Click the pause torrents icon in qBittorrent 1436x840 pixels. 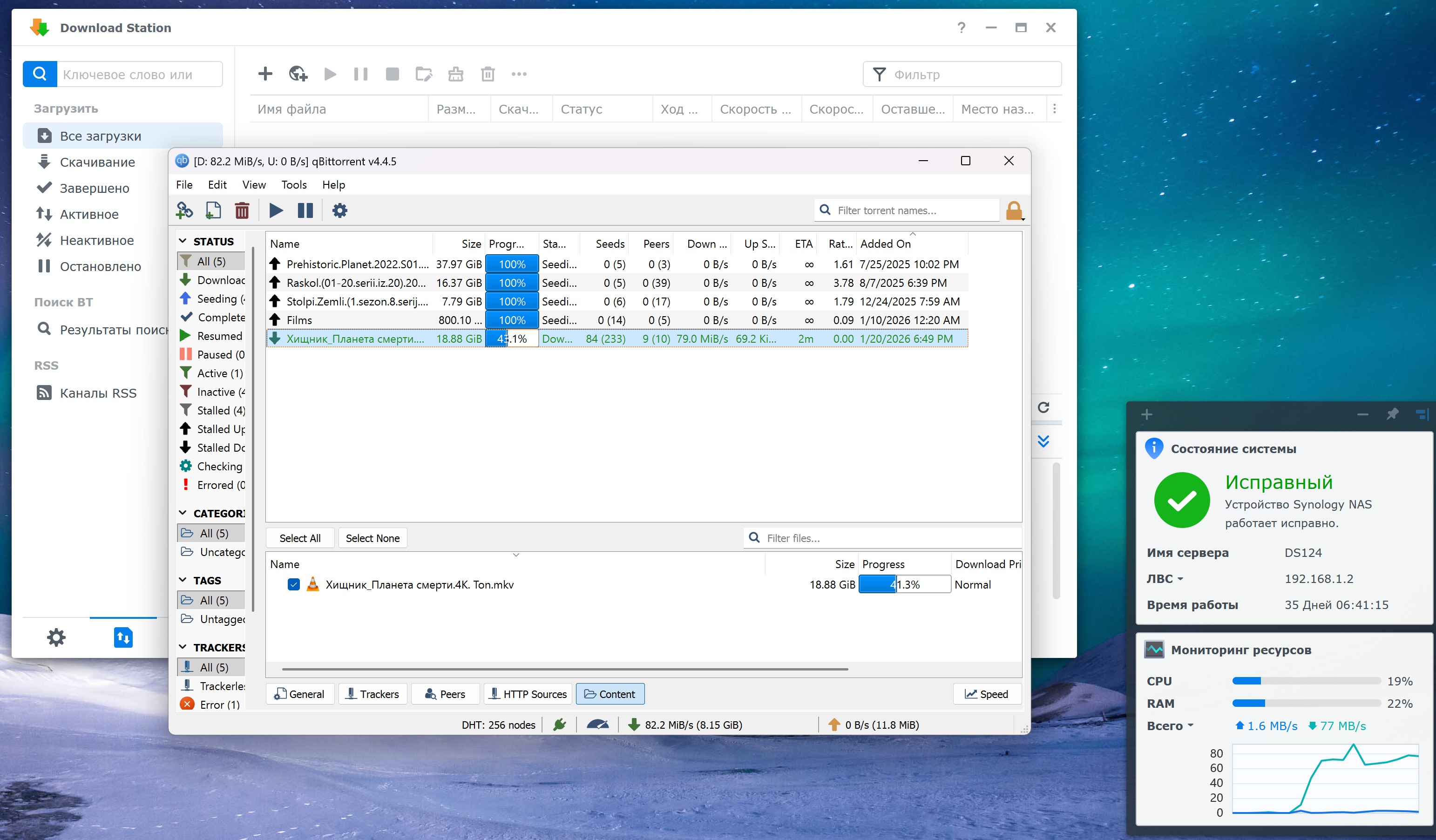pyautogui.click(x=305, y=210)
